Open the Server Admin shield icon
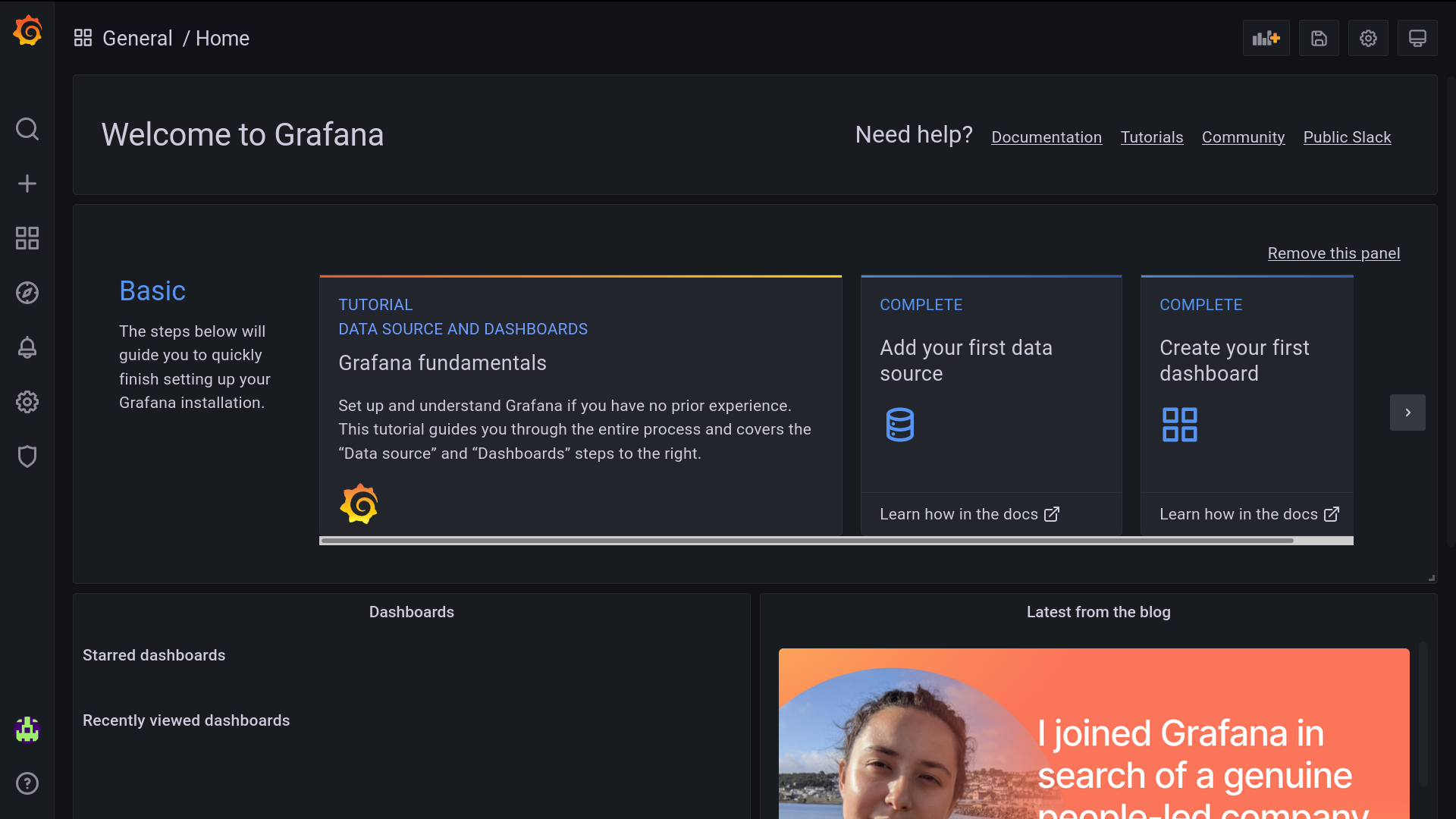The image size is (1456, 819). pos(27,457)
